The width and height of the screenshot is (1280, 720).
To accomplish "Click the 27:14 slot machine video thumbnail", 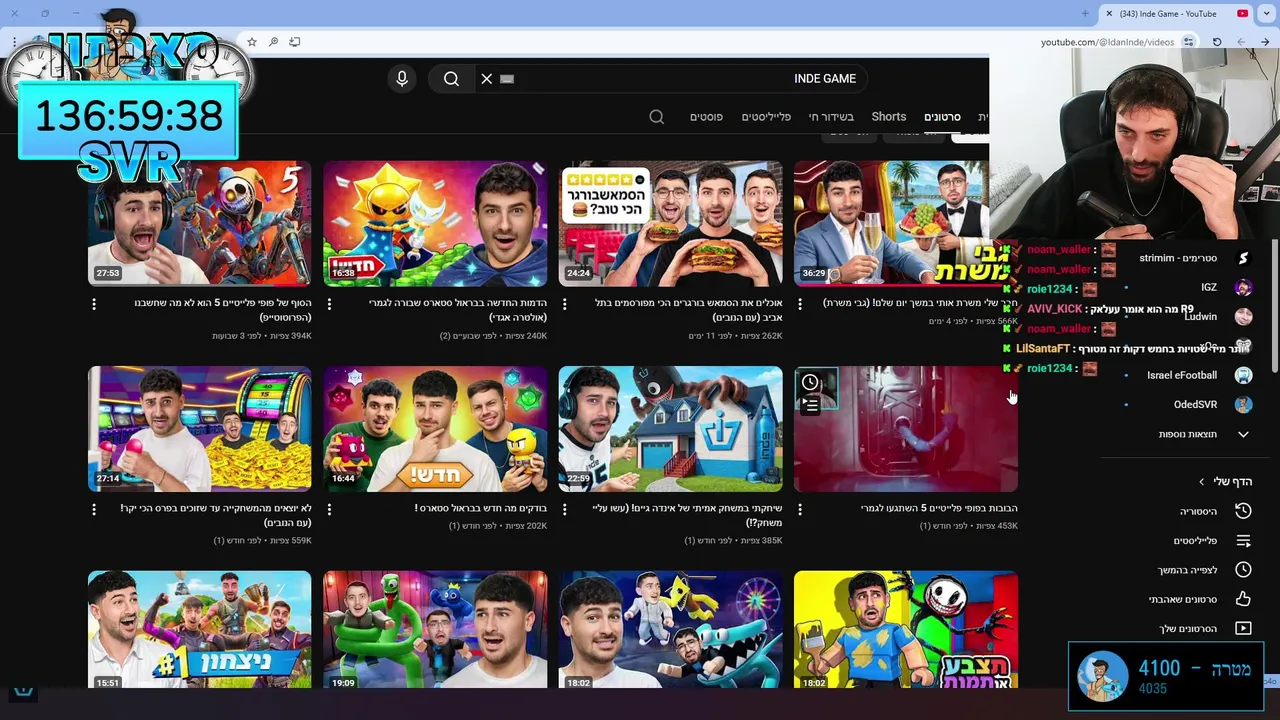I will click(199, 429).
